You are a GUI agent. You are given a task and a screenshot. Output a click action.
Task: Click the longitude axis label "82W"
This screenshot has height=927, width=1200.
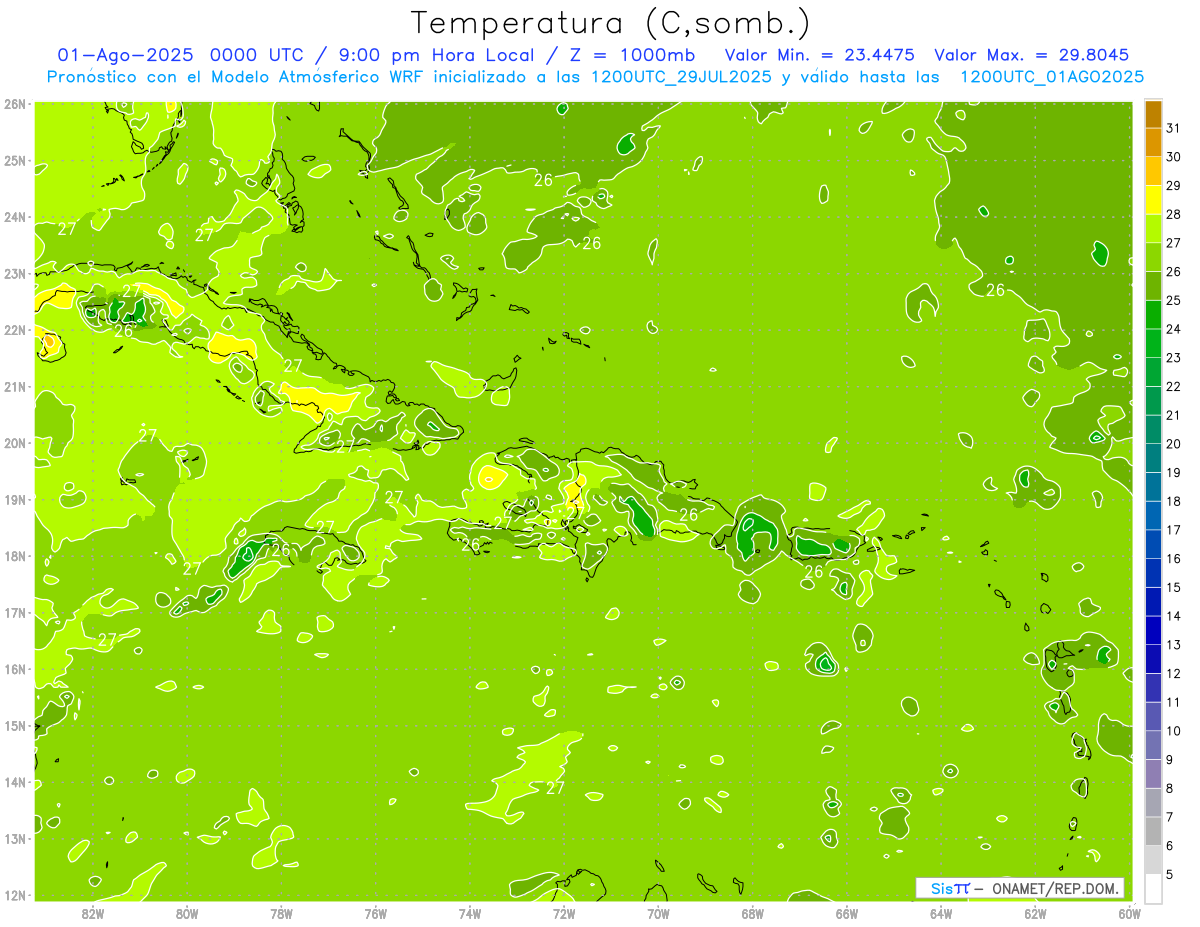pos(93,914)
